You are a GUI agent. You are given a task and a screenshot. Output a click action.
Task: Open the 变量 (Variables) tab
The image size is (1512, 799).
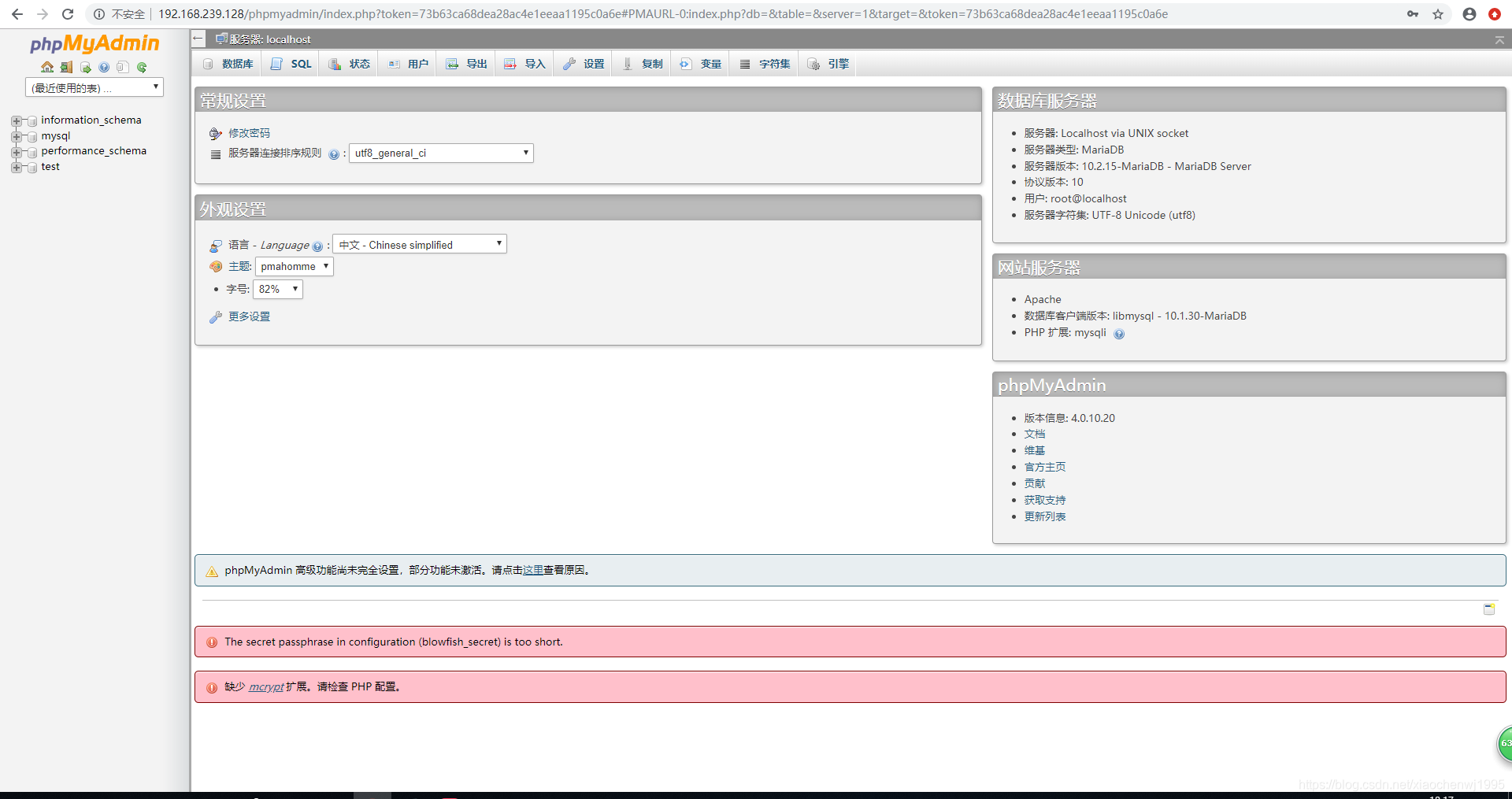coord(701,64)
